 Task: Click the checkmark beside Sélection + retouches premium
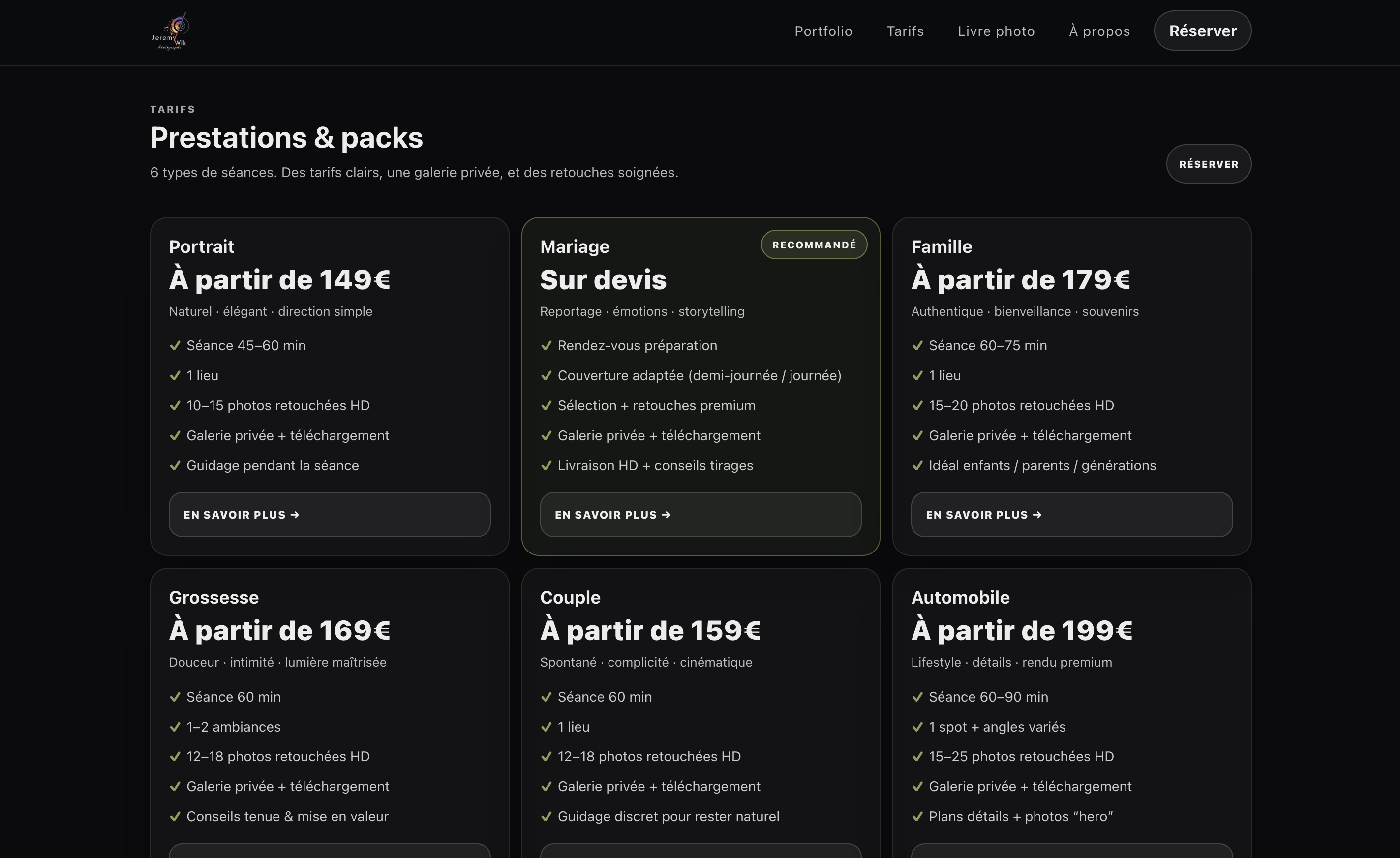click(x=546, y=406)
